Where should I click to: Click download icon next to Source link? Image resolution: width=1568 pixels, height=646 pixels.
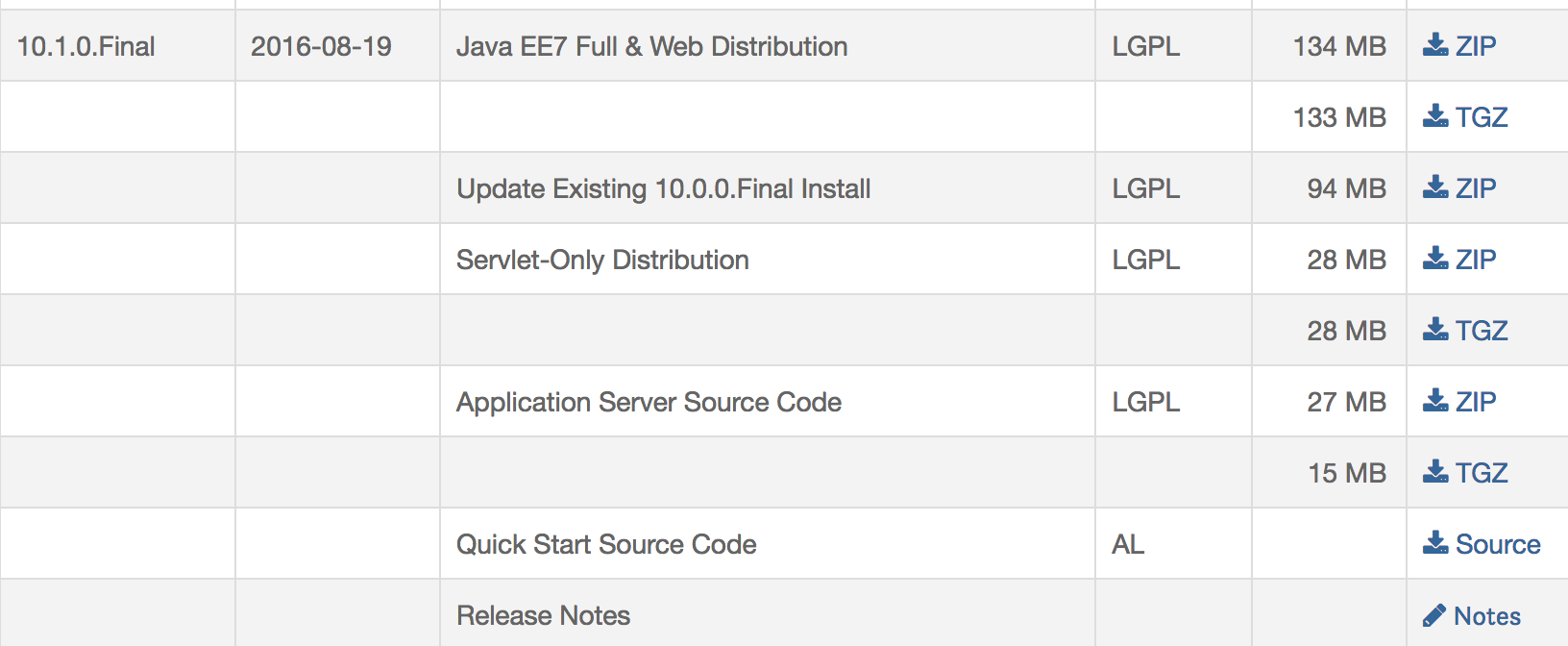[1435, 543]
